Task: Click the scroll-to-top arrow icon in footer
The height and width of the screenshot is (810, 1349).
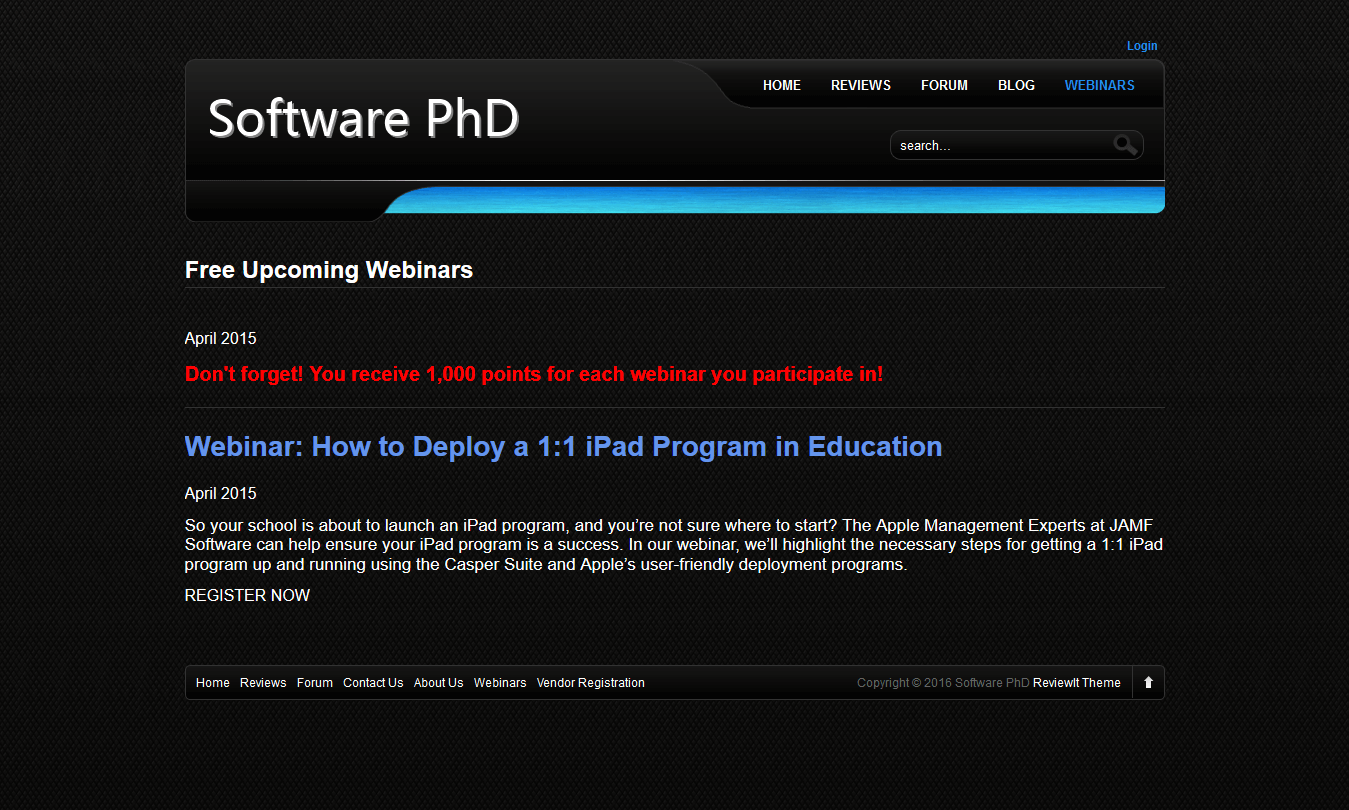Action: pos(1148,683)
